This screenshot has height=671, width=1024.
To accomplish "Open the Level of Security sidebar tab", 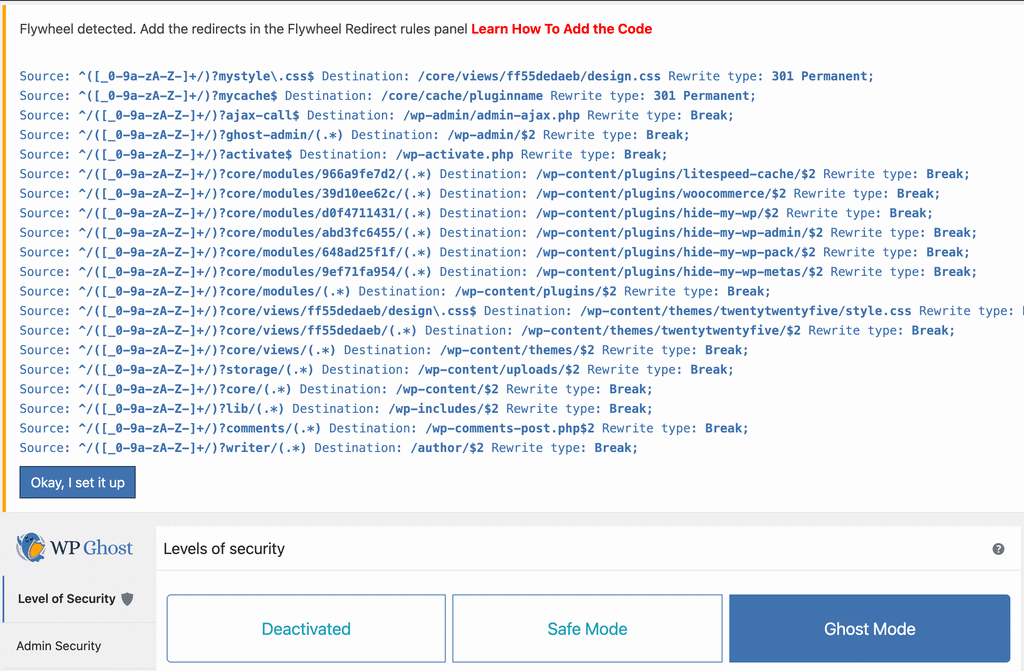I will 79,598.
